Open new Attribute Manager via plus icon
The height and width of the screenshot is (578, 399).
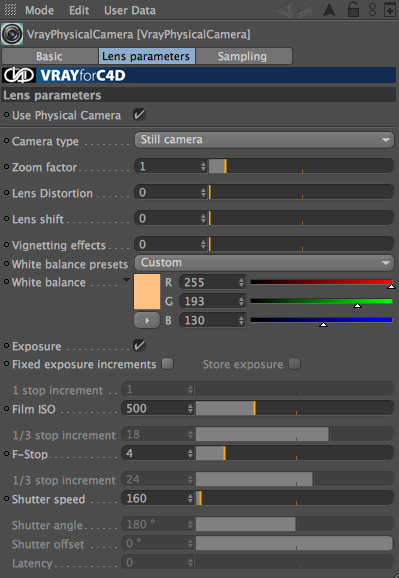tap(389, 10)
